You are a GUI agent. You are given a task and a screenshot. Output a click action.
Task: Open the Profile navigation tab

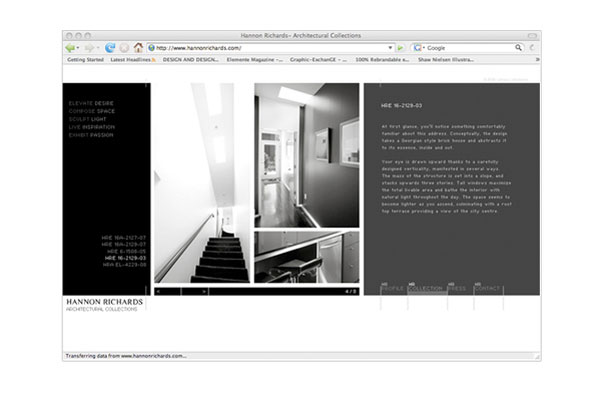393,288
